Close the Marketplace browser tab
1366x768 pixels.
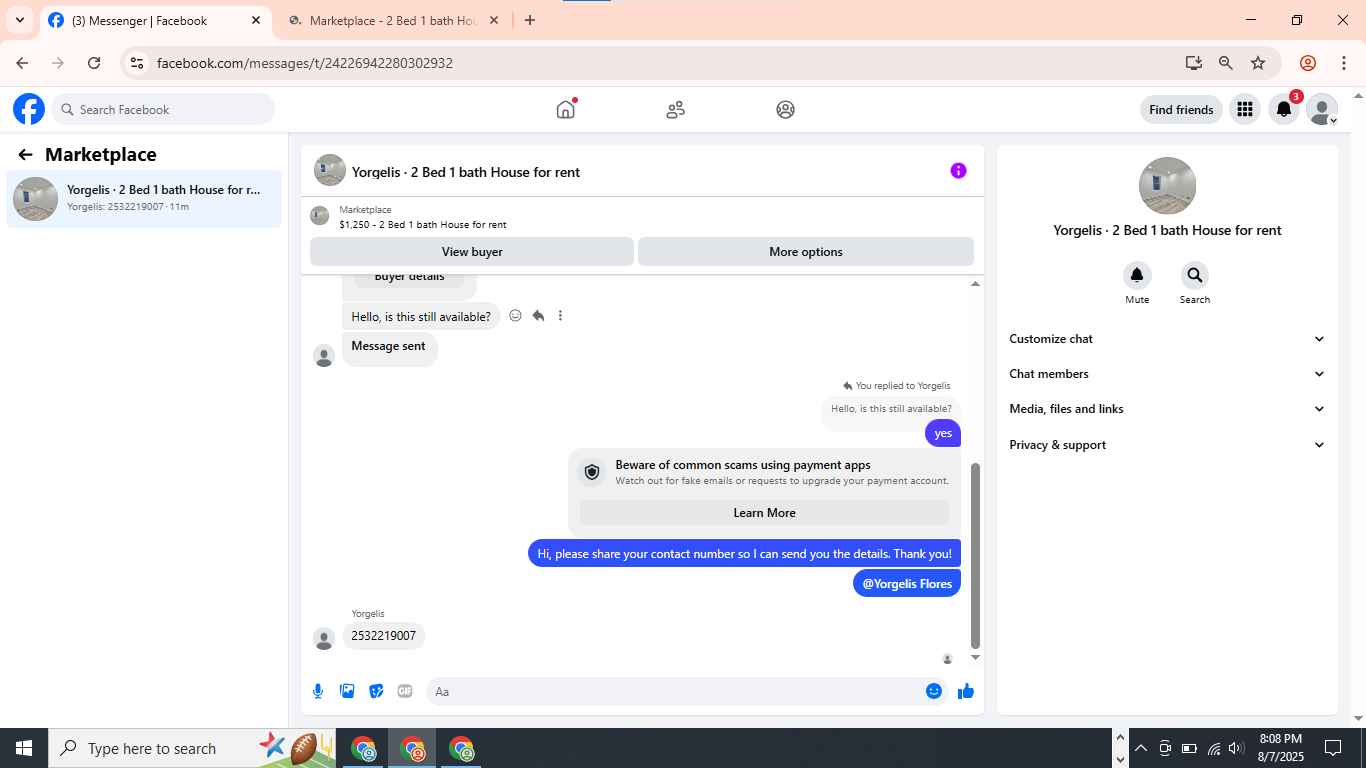[495, 20]
